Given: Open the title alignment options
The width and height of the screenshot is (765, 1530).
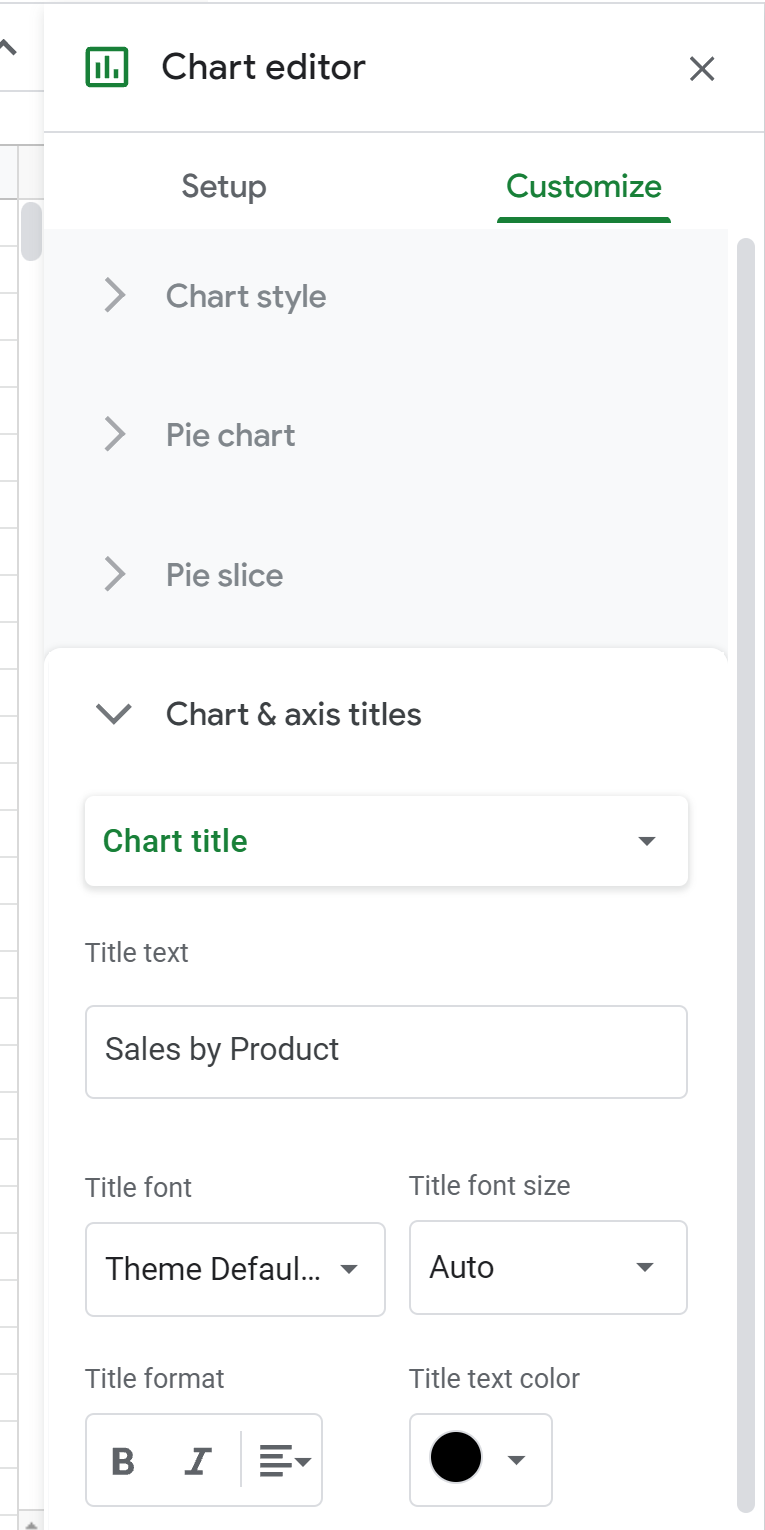Looking at the screenshot, I should pos(285,1461).
